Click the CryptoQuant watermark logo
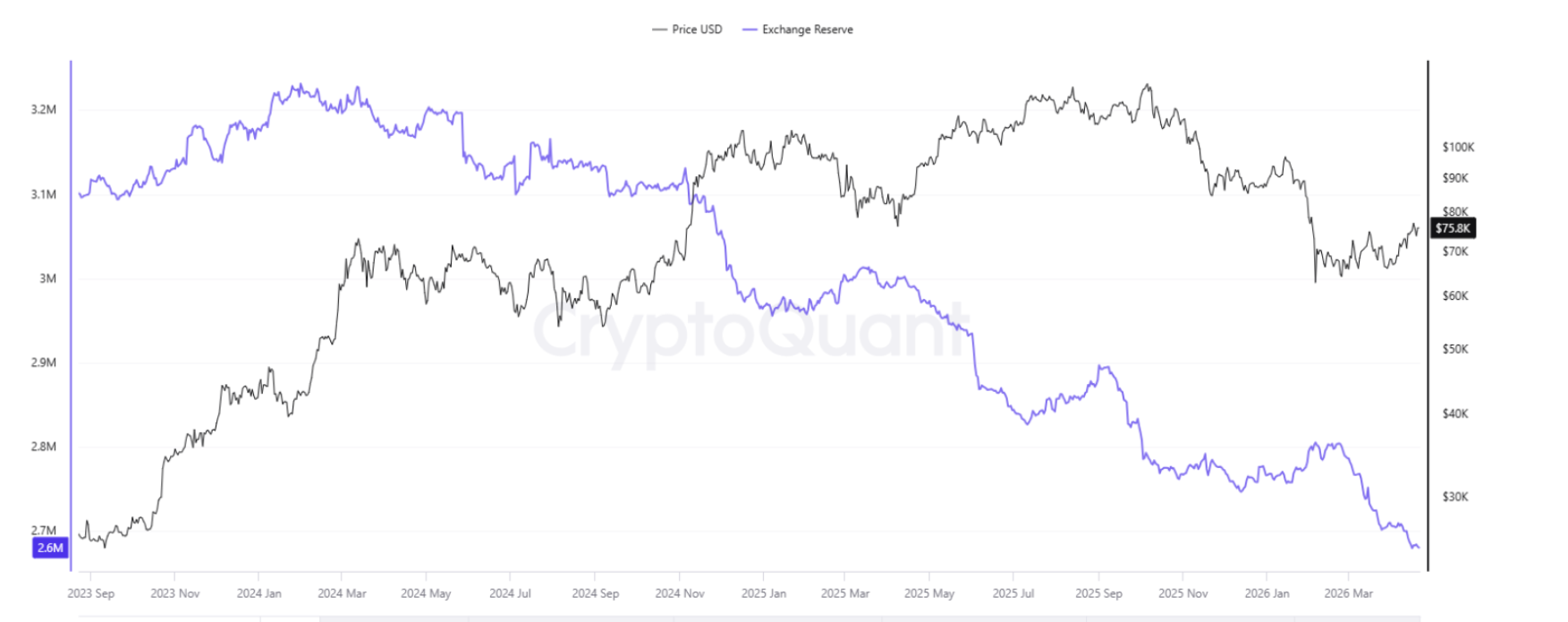1568x622 pixels. [x=751, y=329]
